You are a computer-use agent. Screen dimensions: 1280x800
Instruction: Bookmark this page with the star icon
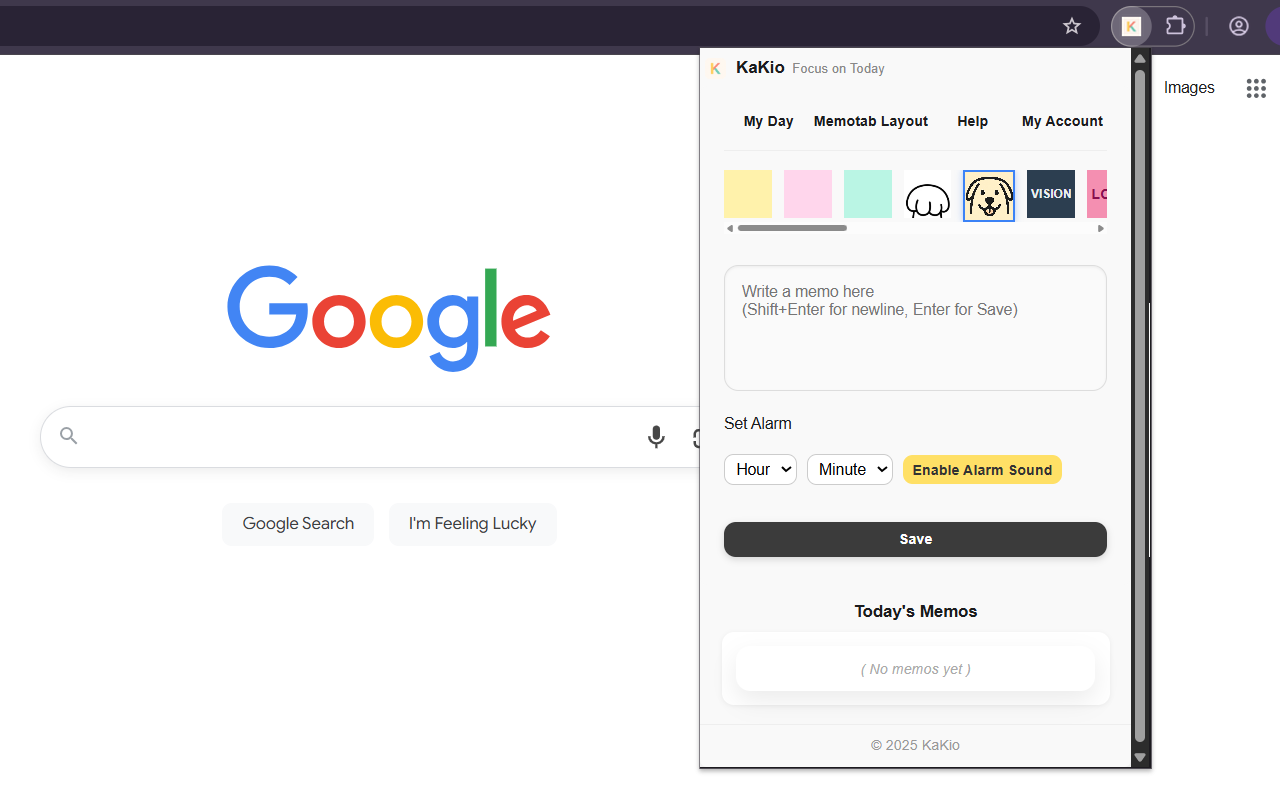click(x=1072, y=26)
